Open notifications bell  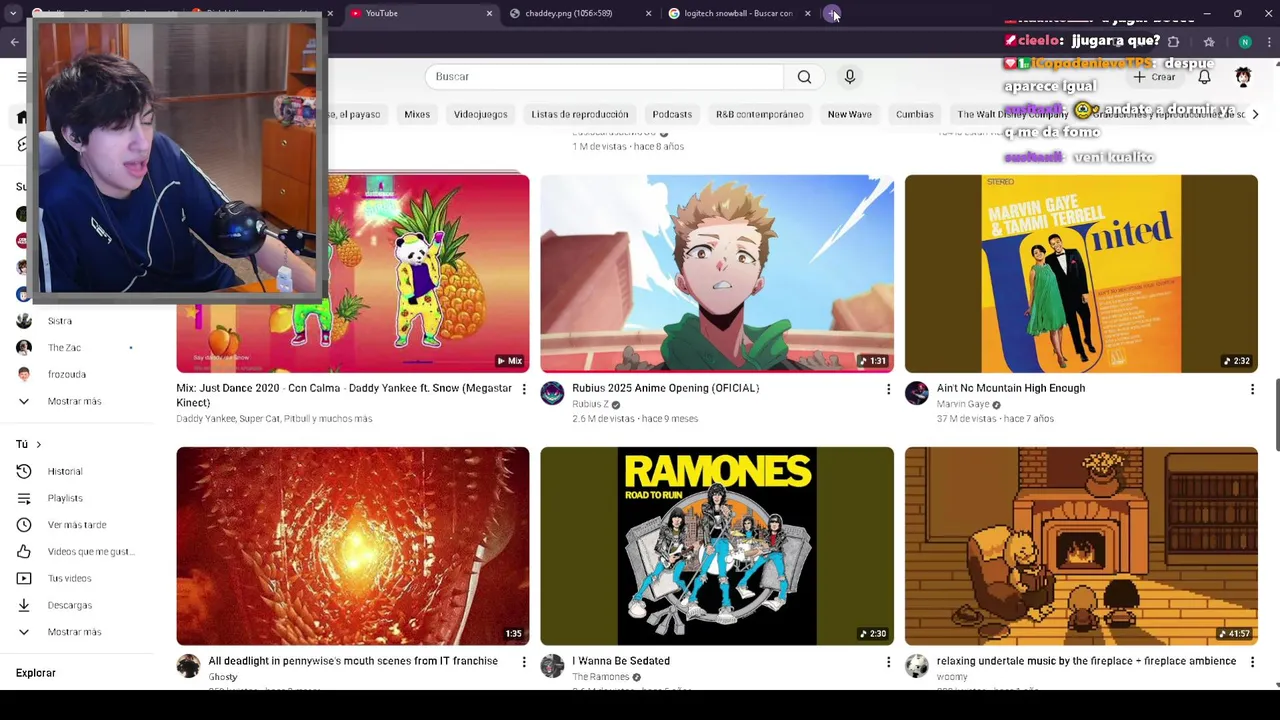(x=1204, y=77)
